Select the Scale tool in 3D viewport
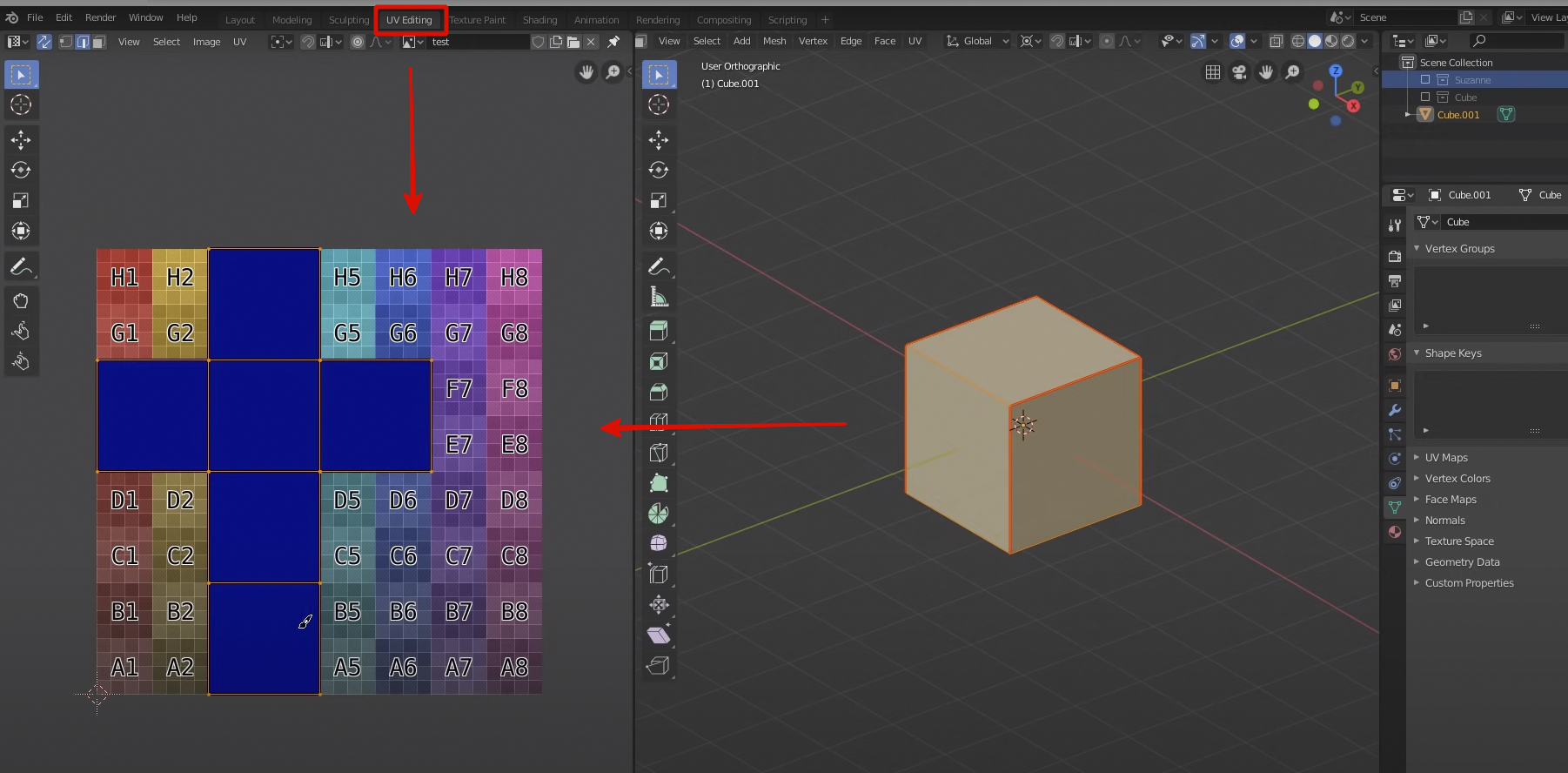1568x773 pixels. tap(659, 201)
